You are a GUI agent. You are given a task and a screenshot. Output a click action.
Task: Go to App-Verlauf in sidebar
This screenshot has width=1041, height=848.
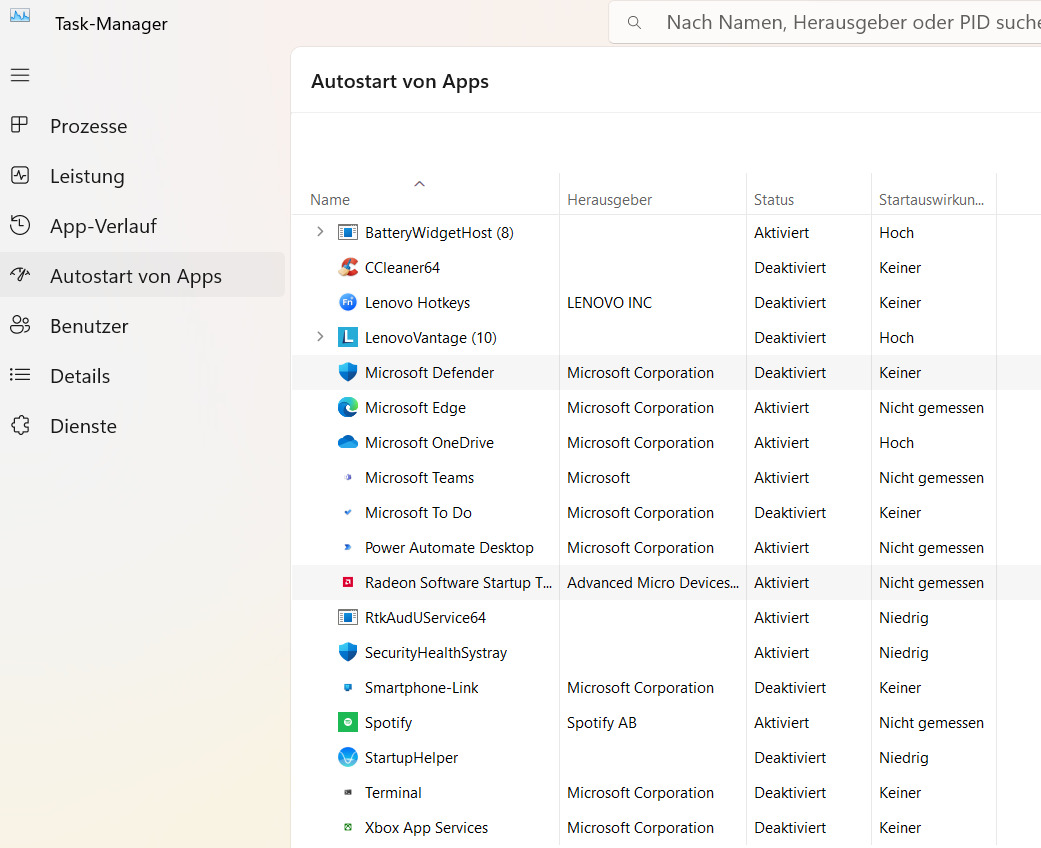(x=103, y=226)
